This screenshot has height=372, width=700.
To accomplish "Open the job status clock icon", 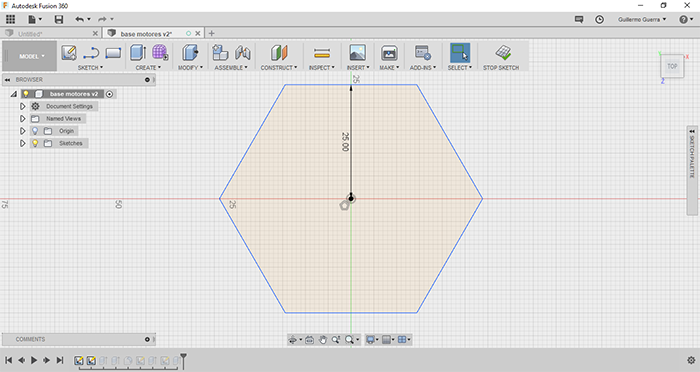I will (x=600, y=19).
